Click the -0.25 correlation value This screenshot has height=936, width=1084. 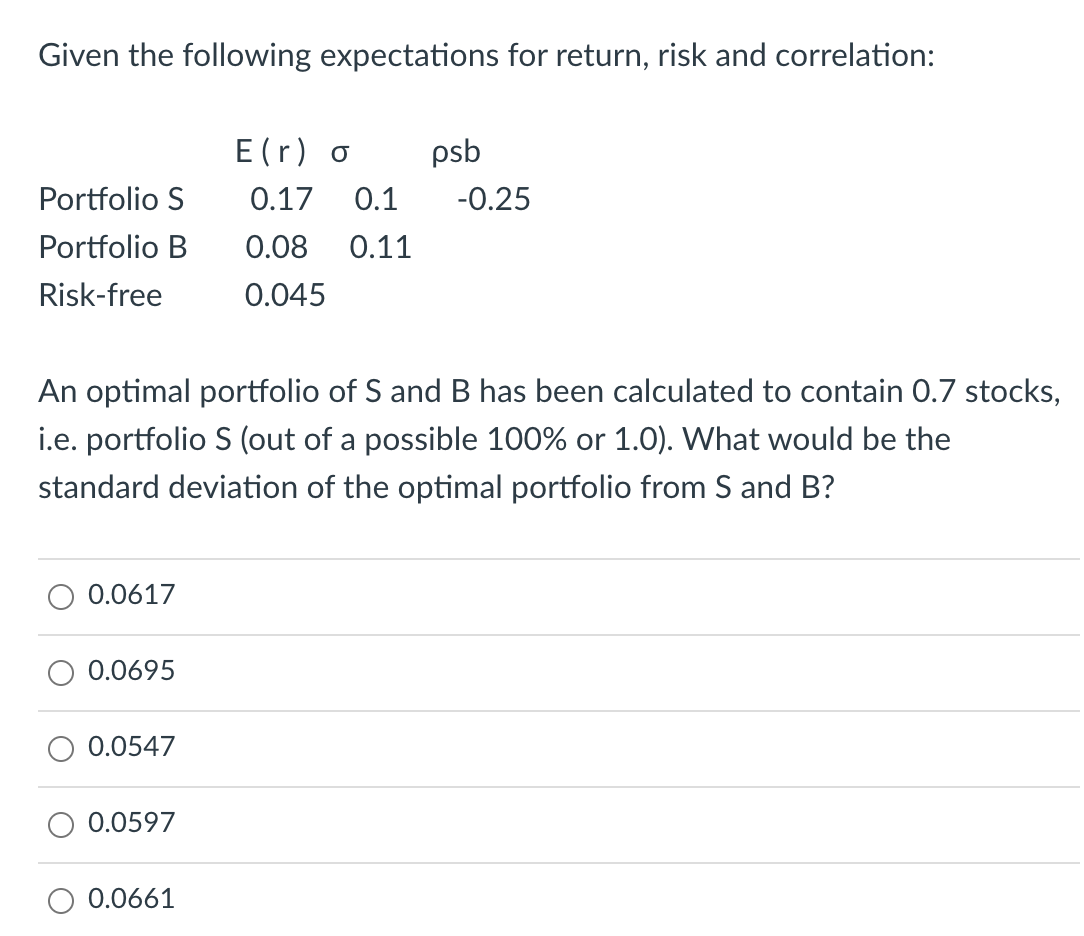[x=493, y=199]
